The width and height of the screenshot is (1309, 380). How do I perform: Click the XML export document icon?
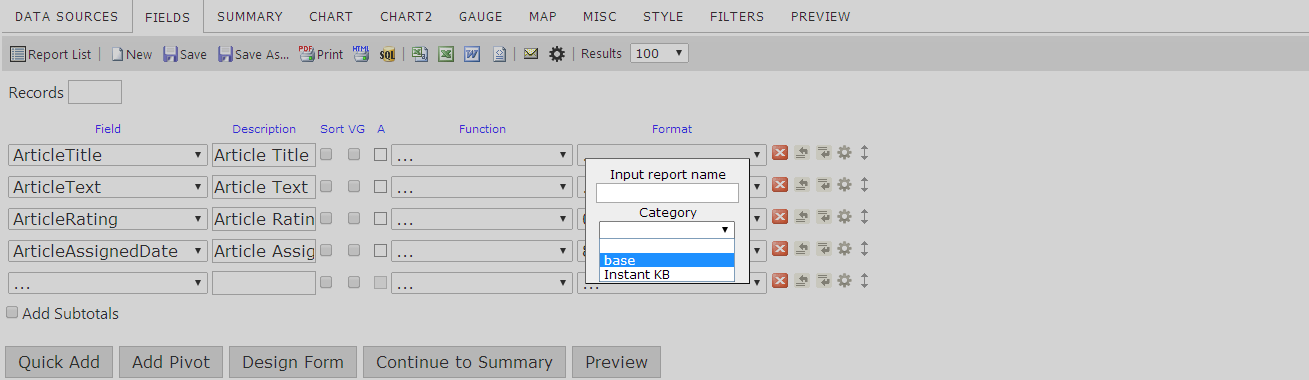499,54
